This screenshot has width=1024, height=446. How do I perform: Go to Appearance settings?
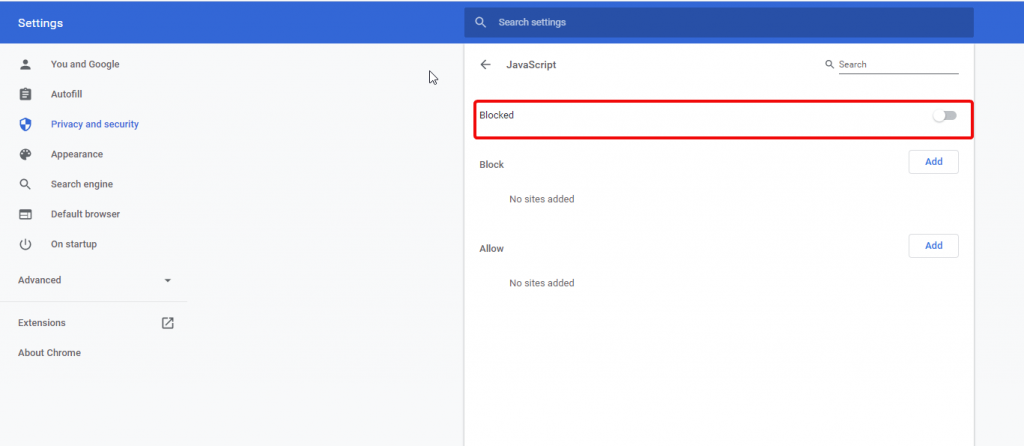pyautogui.click(x=77, y=154)
